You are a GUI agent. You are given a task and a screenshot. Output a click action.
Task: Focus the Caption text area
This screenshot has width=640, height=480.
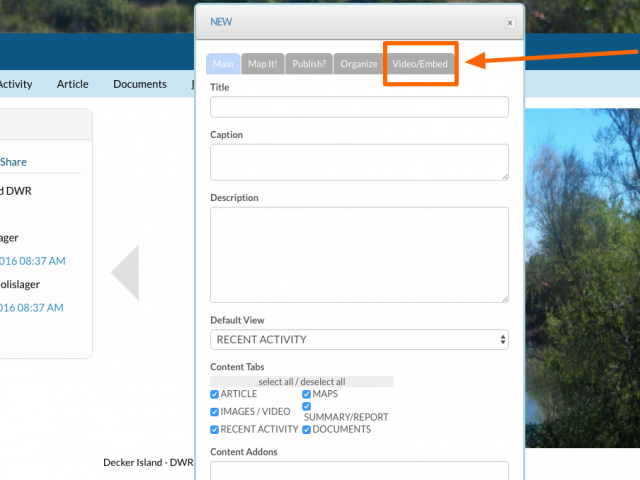click(359, 162)
